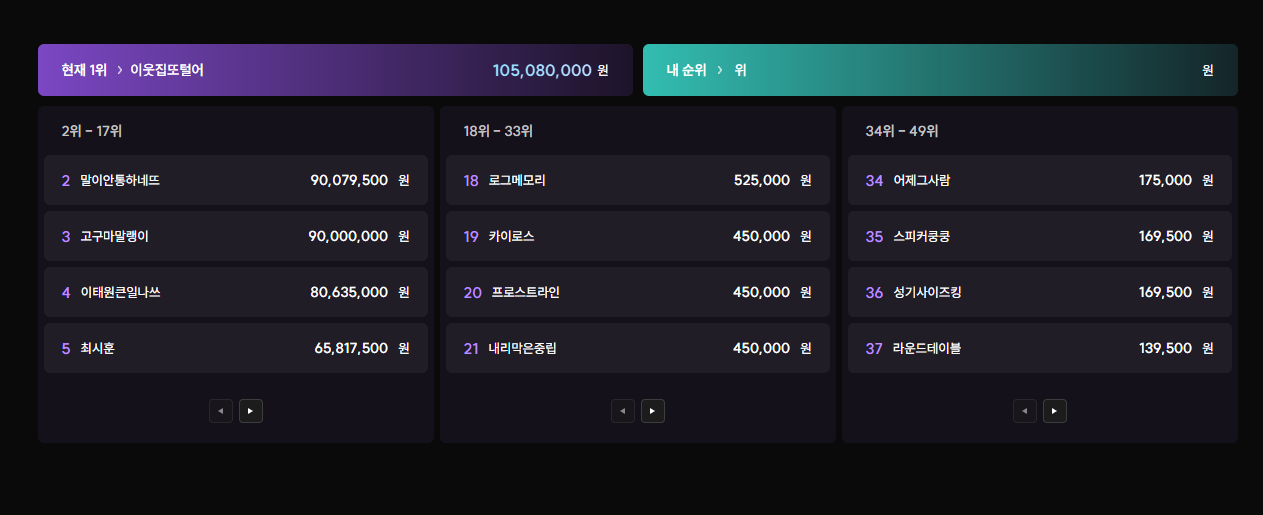Select rank 3 entry 고구마말랭이
The height and width of the screenshot is (515, 1263).
point(236,236)
